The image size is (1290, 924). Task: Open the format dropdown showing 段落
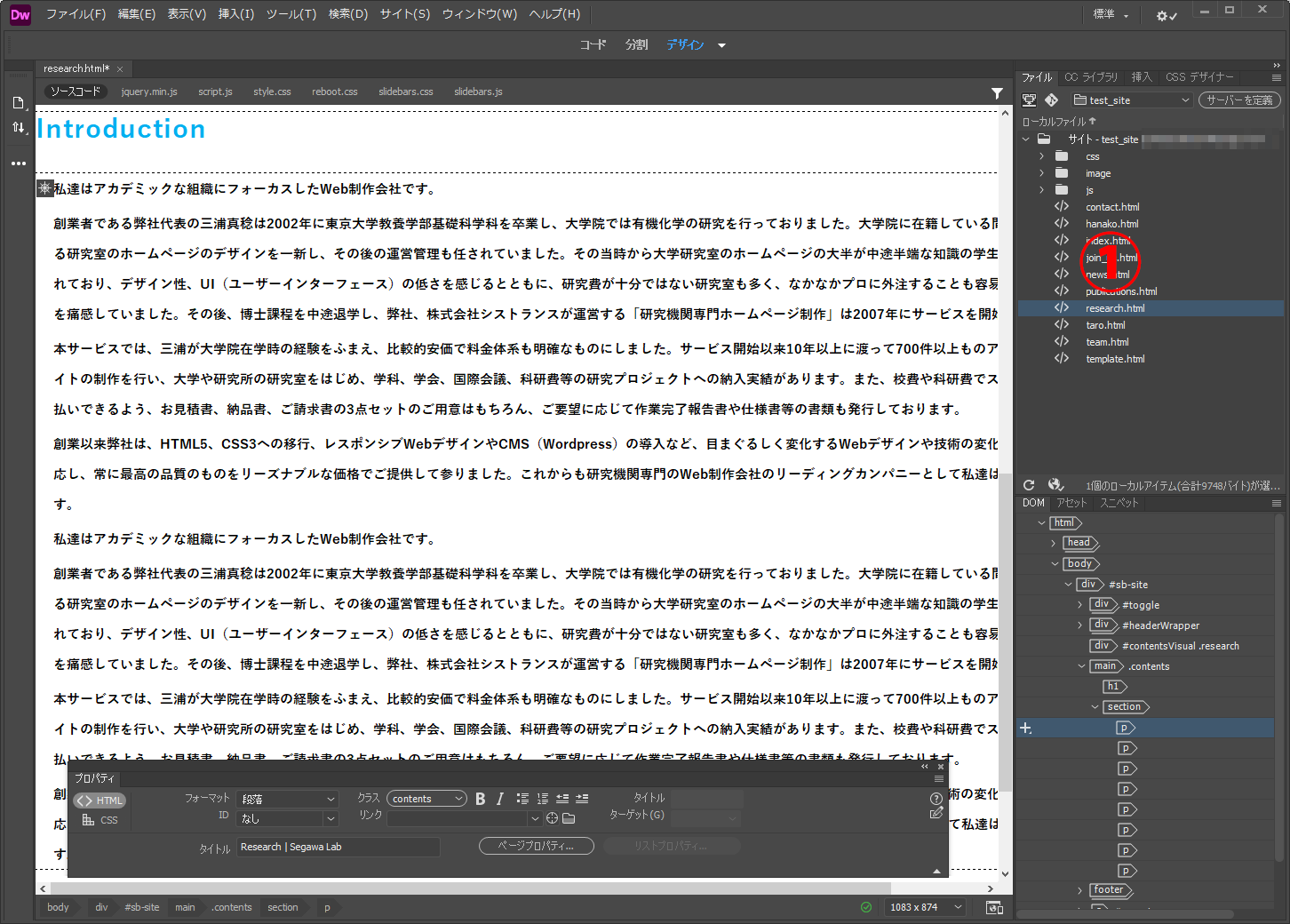[288, 799]
